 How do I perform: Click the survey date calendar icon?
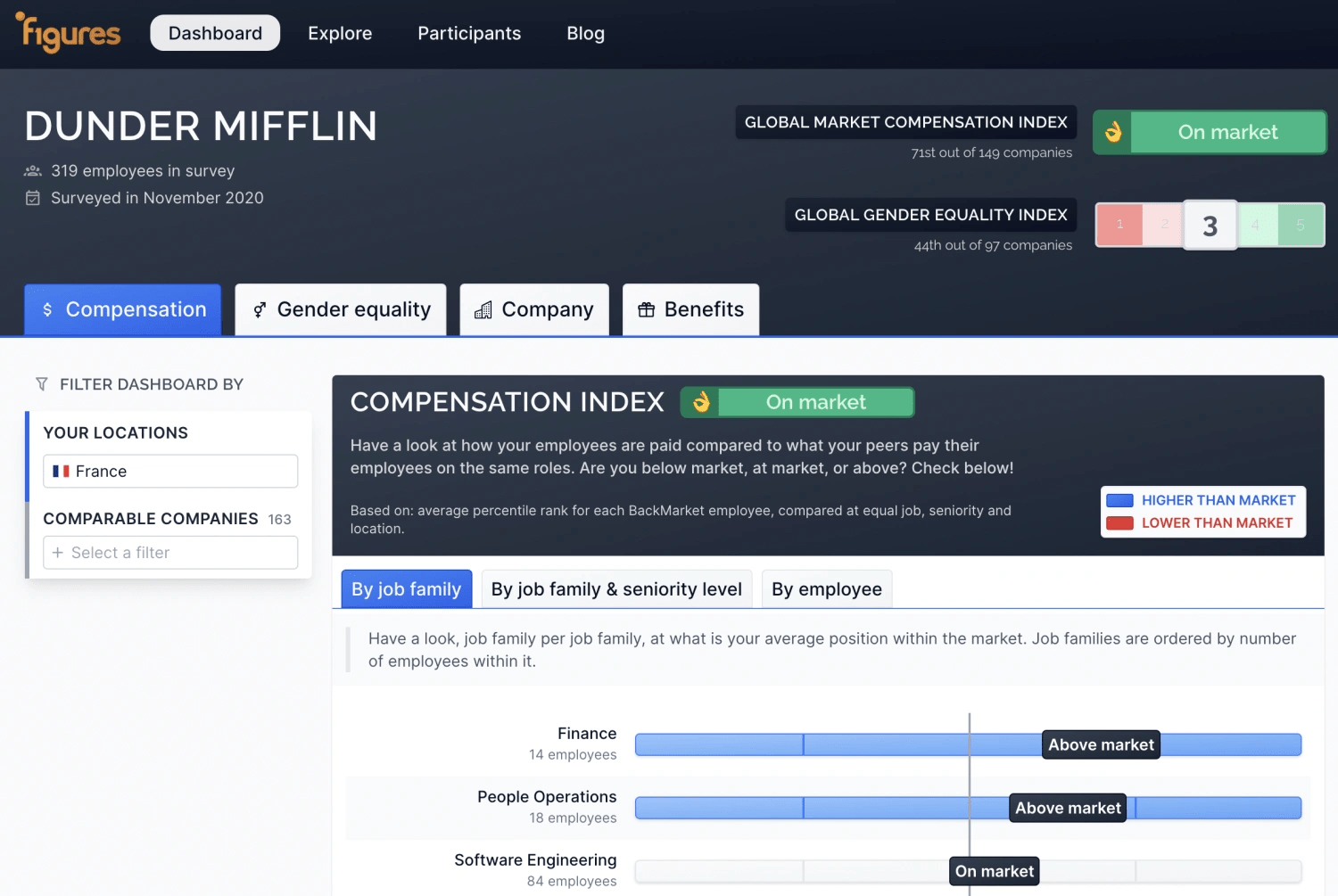[x=33, y=198]
